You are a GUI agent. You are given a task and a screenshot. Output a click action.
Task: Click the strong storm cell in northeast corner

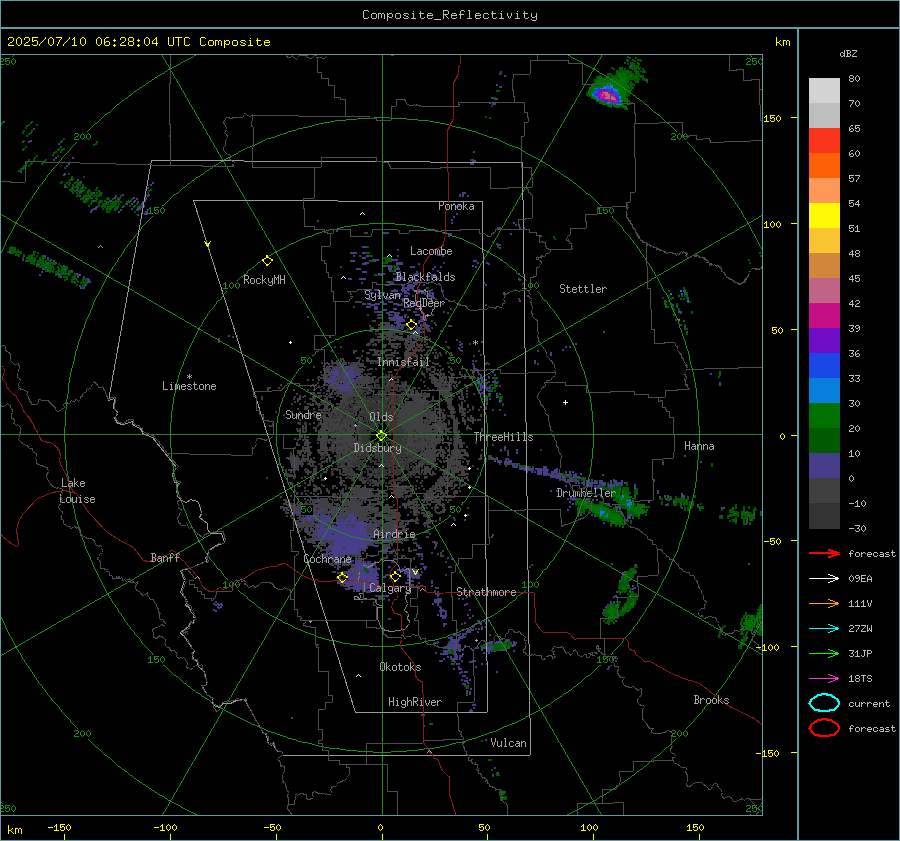point(606,94)
